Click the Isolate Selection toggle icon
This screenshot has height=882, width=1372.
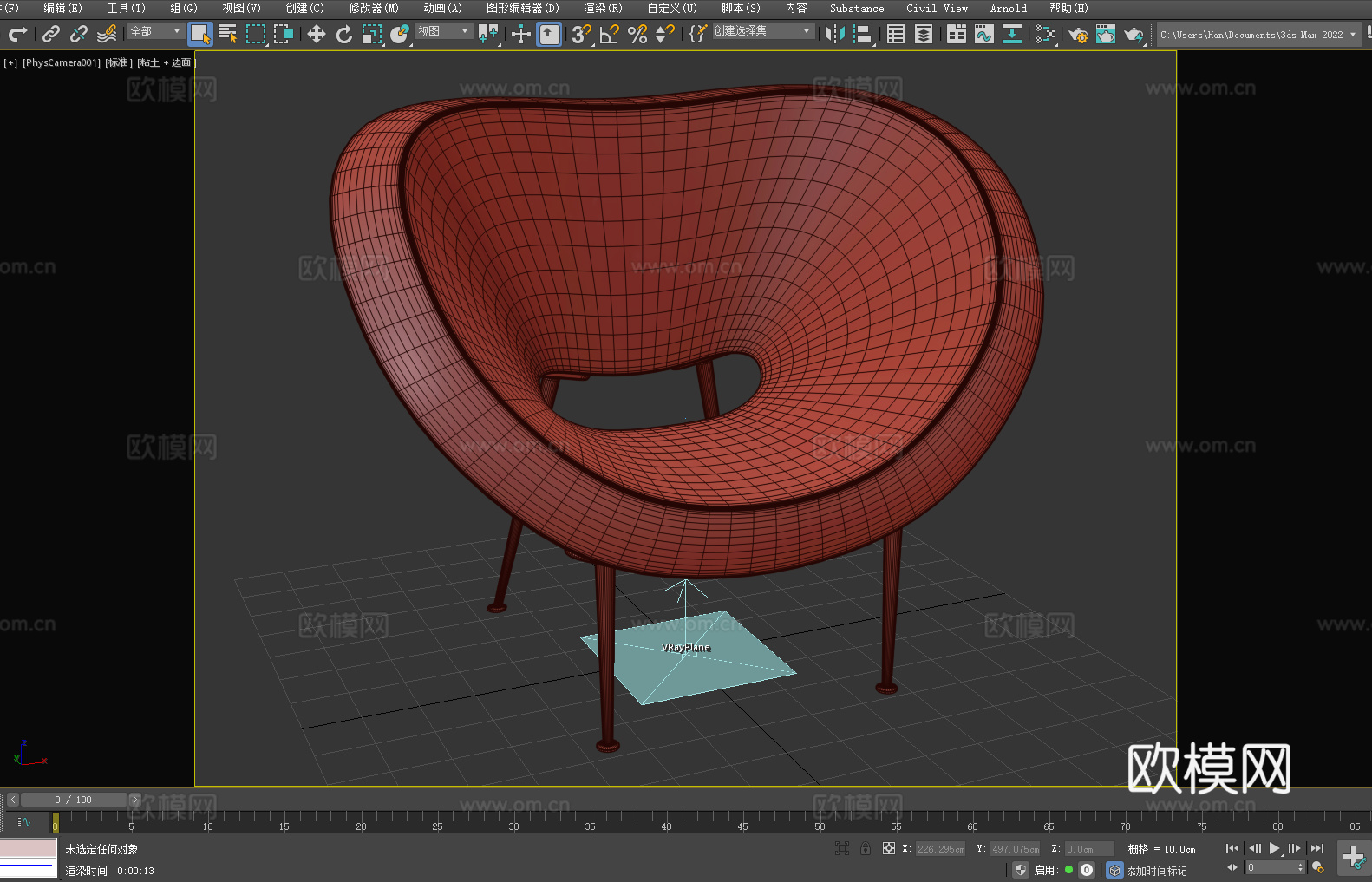point(842,848)
